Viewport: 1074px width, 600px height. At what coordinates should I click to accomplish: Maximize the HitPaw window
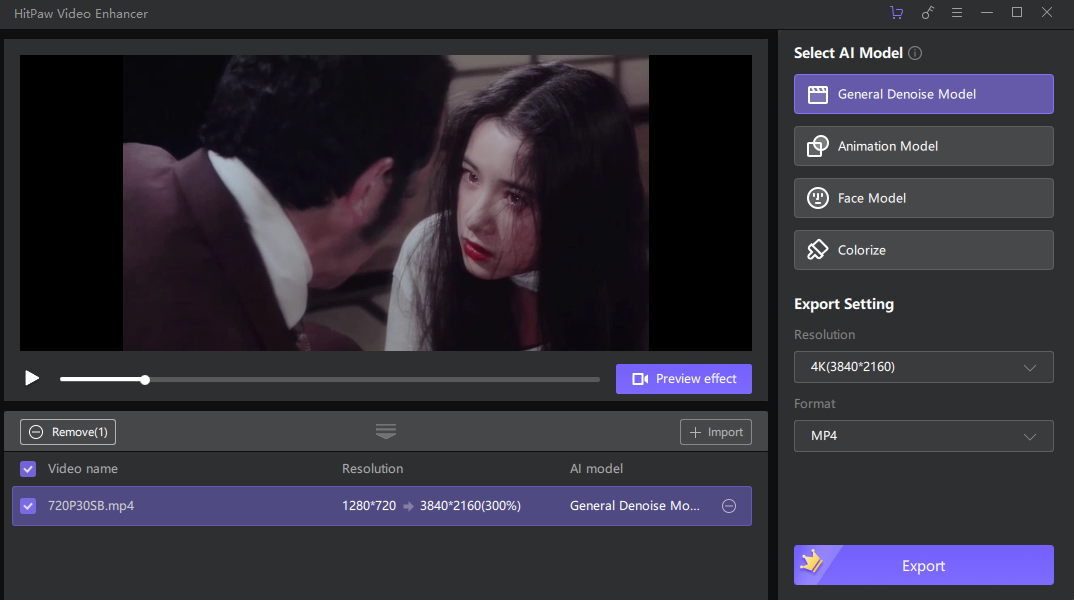(x=1017, y=12)
